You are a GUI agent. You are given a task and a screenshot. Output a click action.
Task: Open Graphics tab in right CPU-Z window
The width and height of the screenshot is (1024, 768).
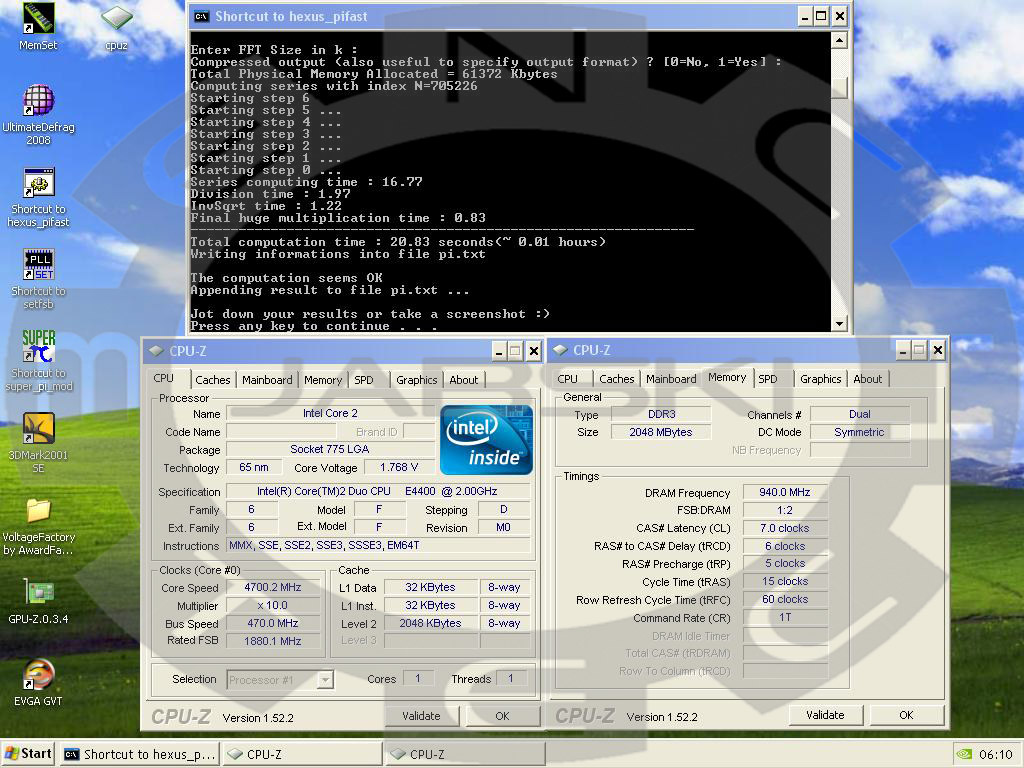[x=820, y=379]
